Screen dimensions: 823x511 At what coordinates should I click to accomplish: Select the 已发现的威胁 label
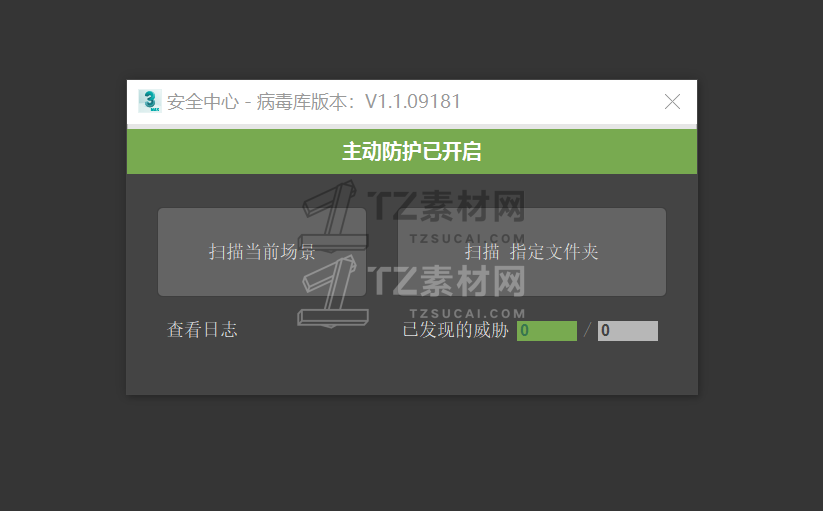pyautogui.click(x=456, y=330)
